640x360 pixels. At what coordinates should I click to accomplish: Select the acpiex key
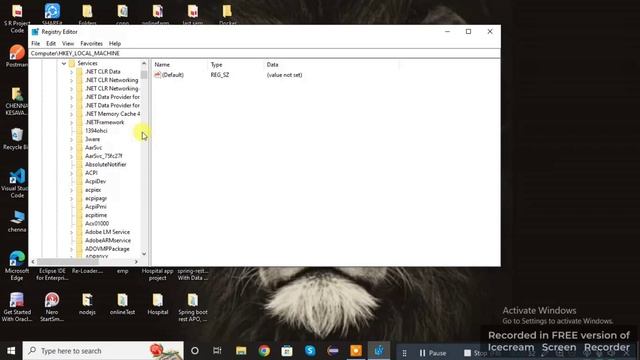[93, 190]
